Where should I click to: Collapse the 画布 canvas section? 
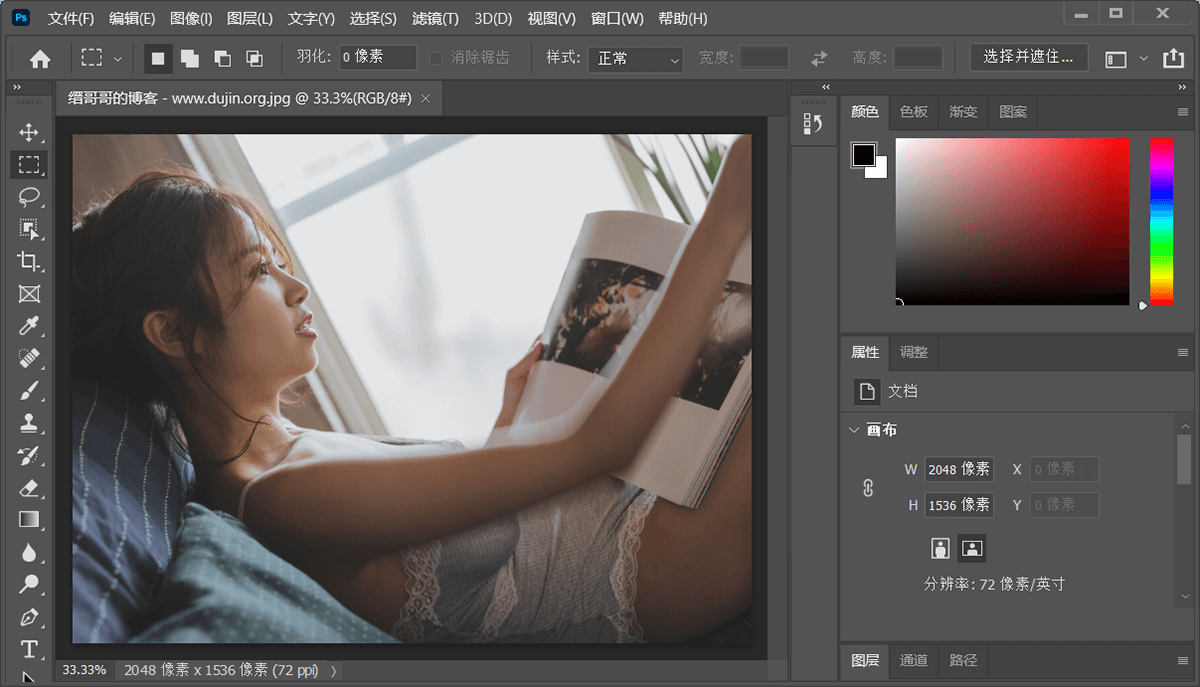854,430
